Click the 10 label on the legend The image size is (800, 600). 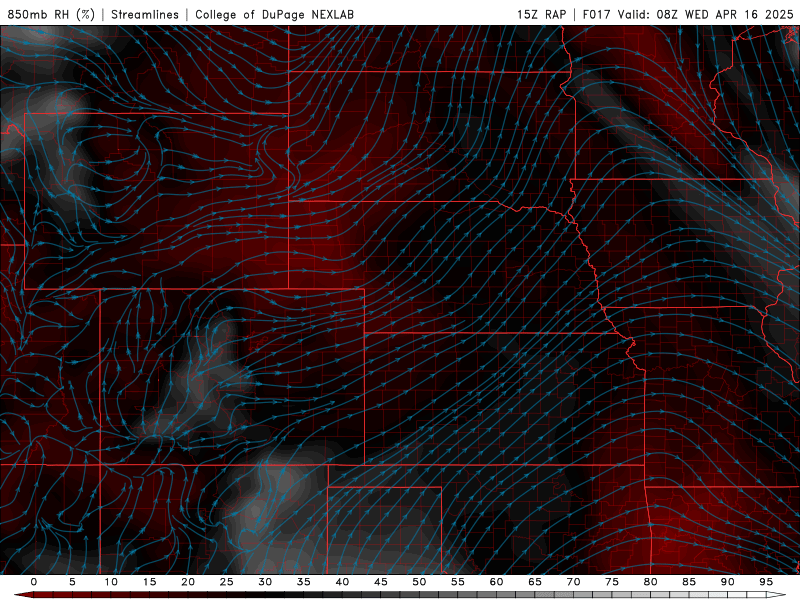point(111,582)
